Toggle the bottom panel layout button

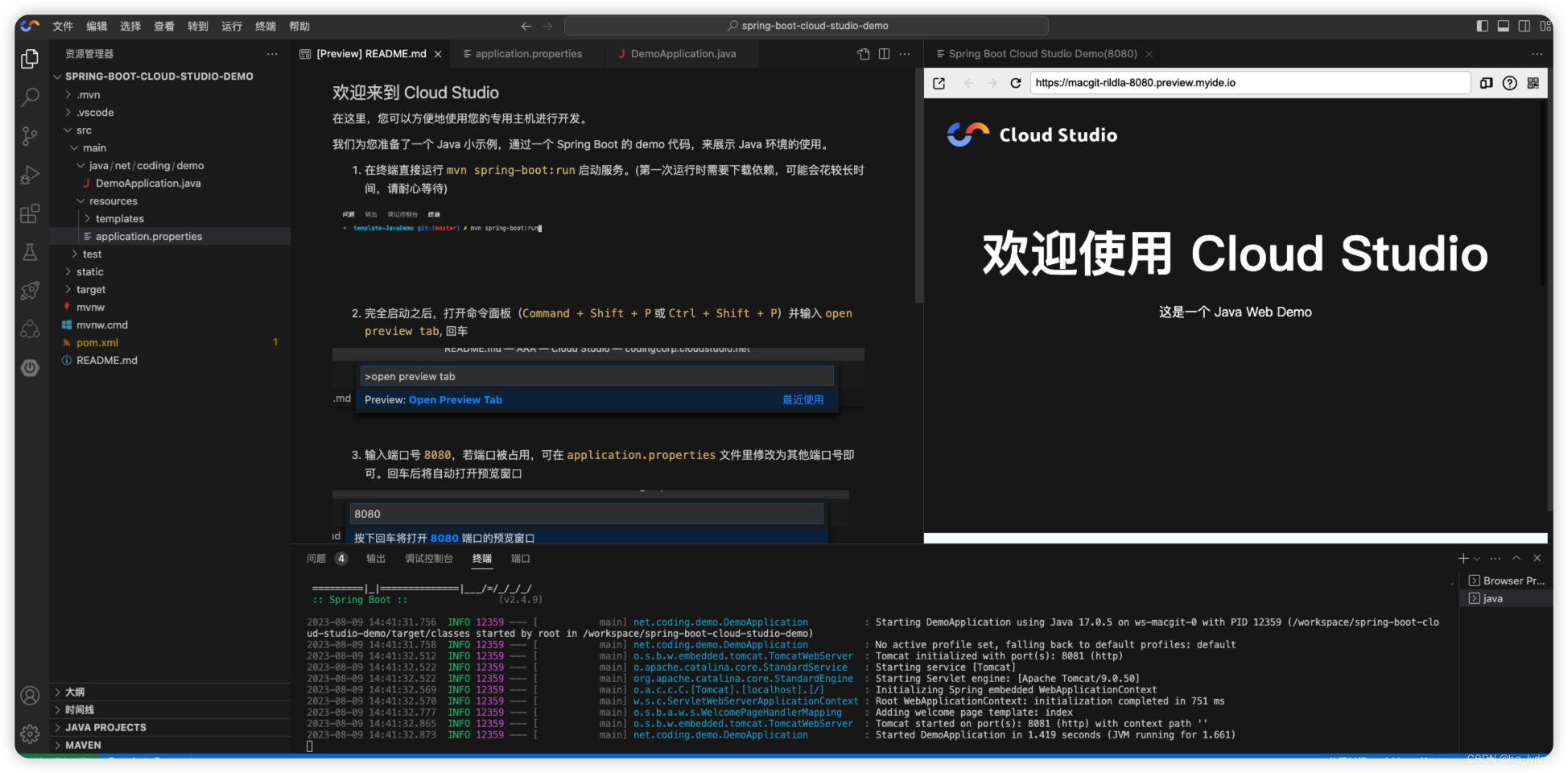(1503, 26)
